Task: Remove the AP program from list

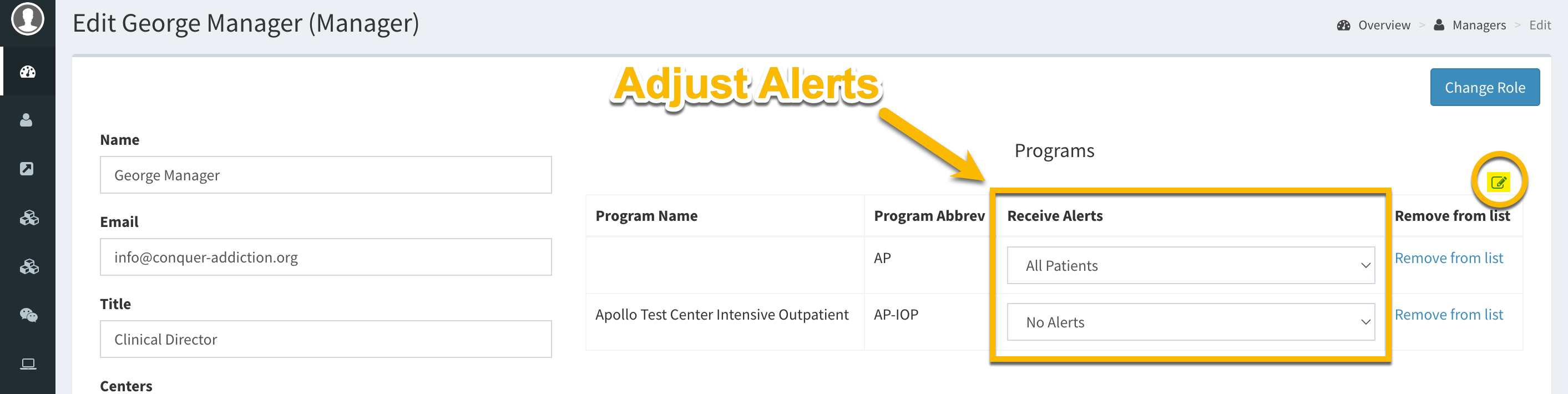Action: (x=1449, y=258)
